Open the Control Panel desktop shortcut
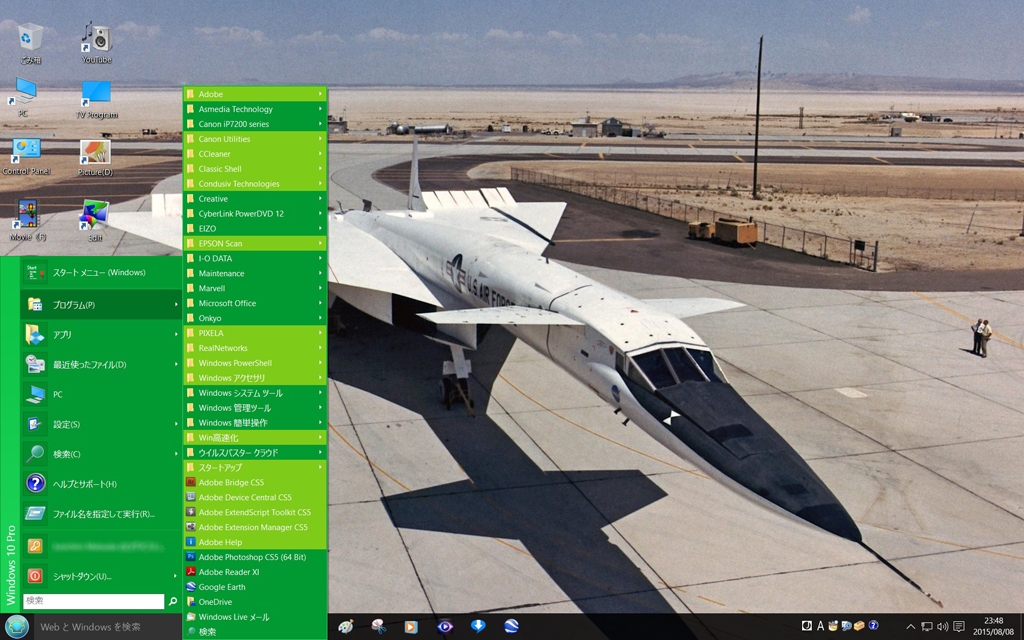 26,155
